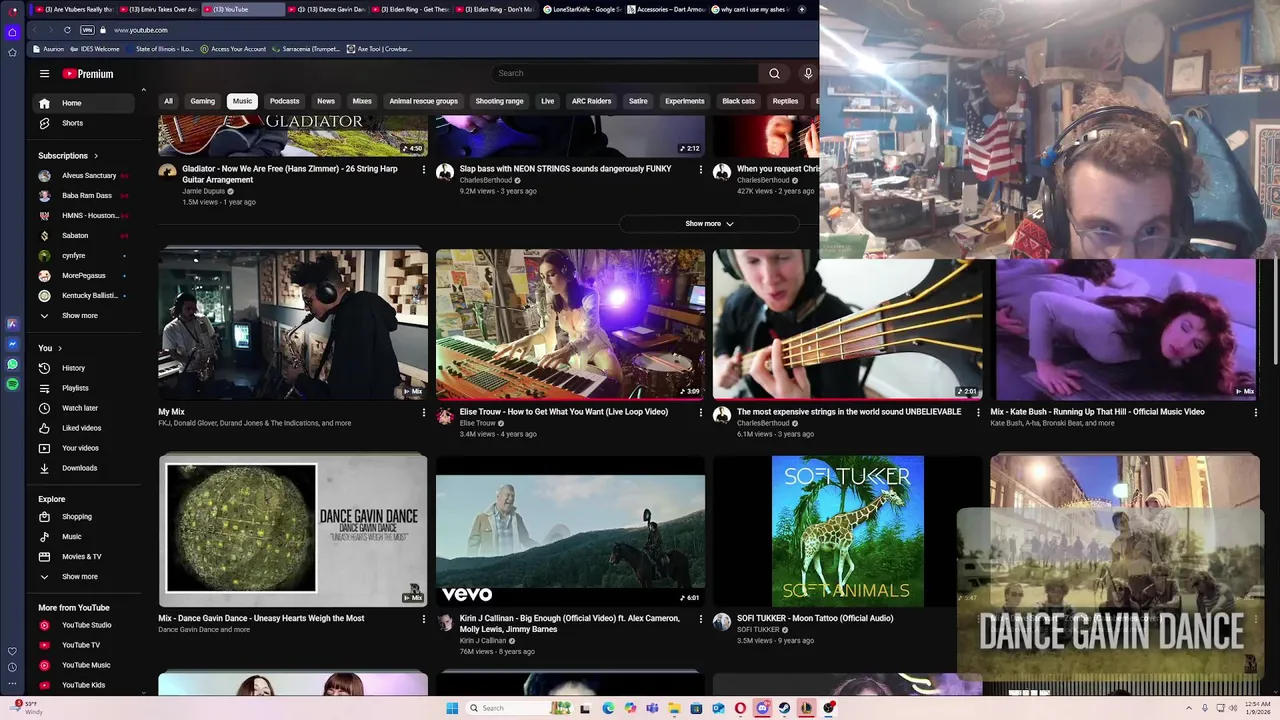Screen dimensions: 1280x720
Task: Open options menu for Elise Trouw video
Action: [701, 412]
